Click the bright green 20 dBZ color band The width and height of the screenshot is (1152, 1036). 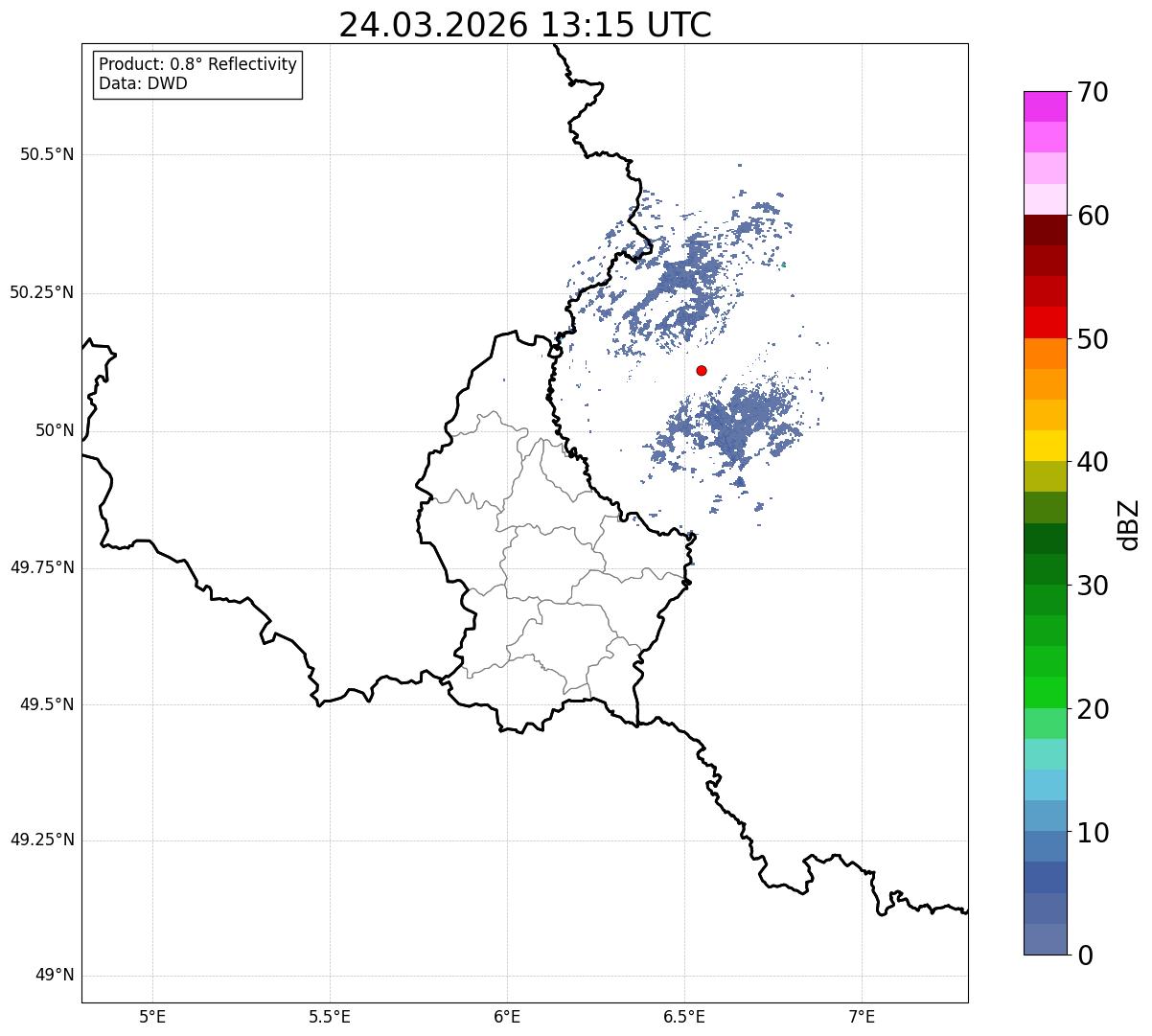1045,693
